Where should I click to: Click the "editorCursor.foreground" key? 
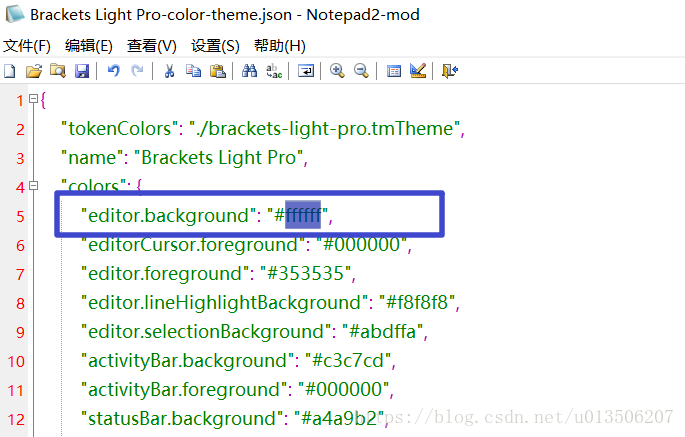[x=193, y=245]
